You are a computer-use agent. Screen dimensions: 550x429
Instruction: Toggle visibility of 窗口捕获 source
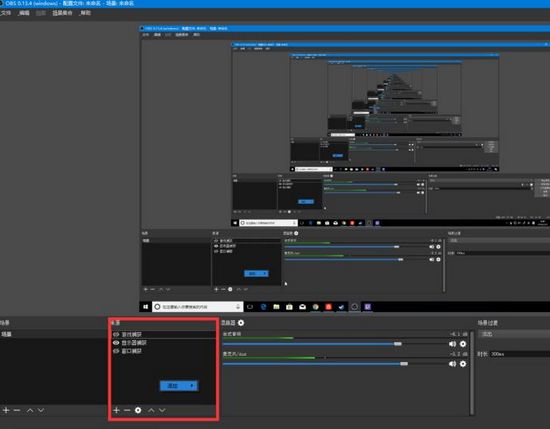pos(116,351)
